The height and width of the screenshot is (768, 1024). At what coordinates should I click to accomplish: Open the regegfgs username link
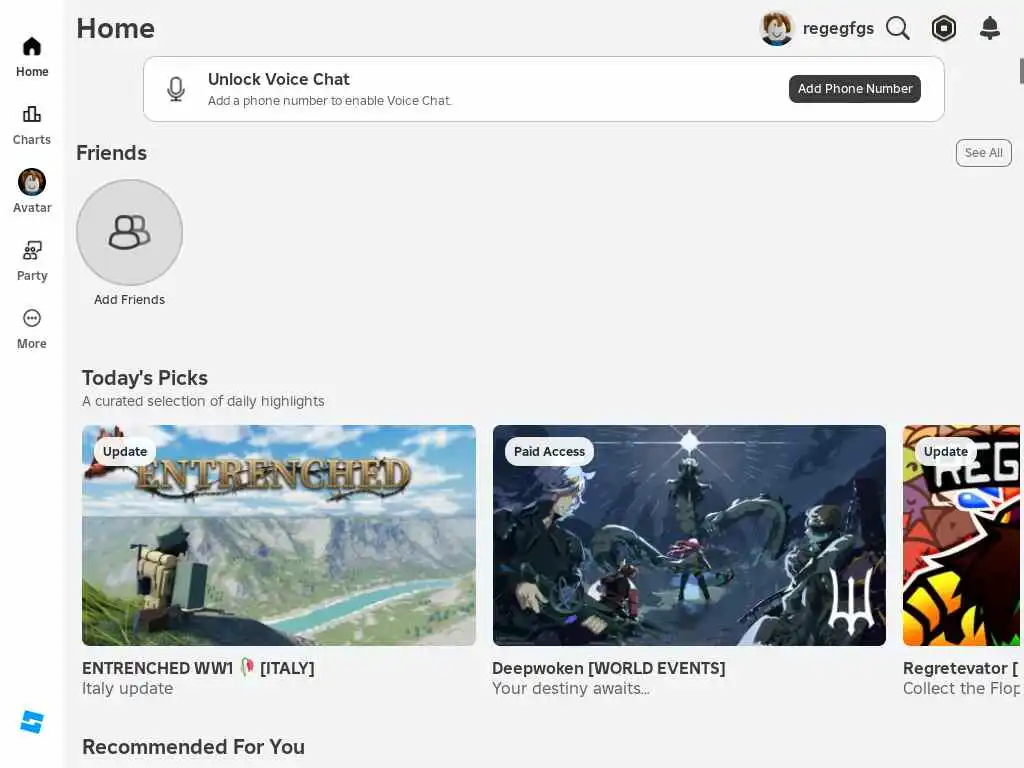coord(839,29)
